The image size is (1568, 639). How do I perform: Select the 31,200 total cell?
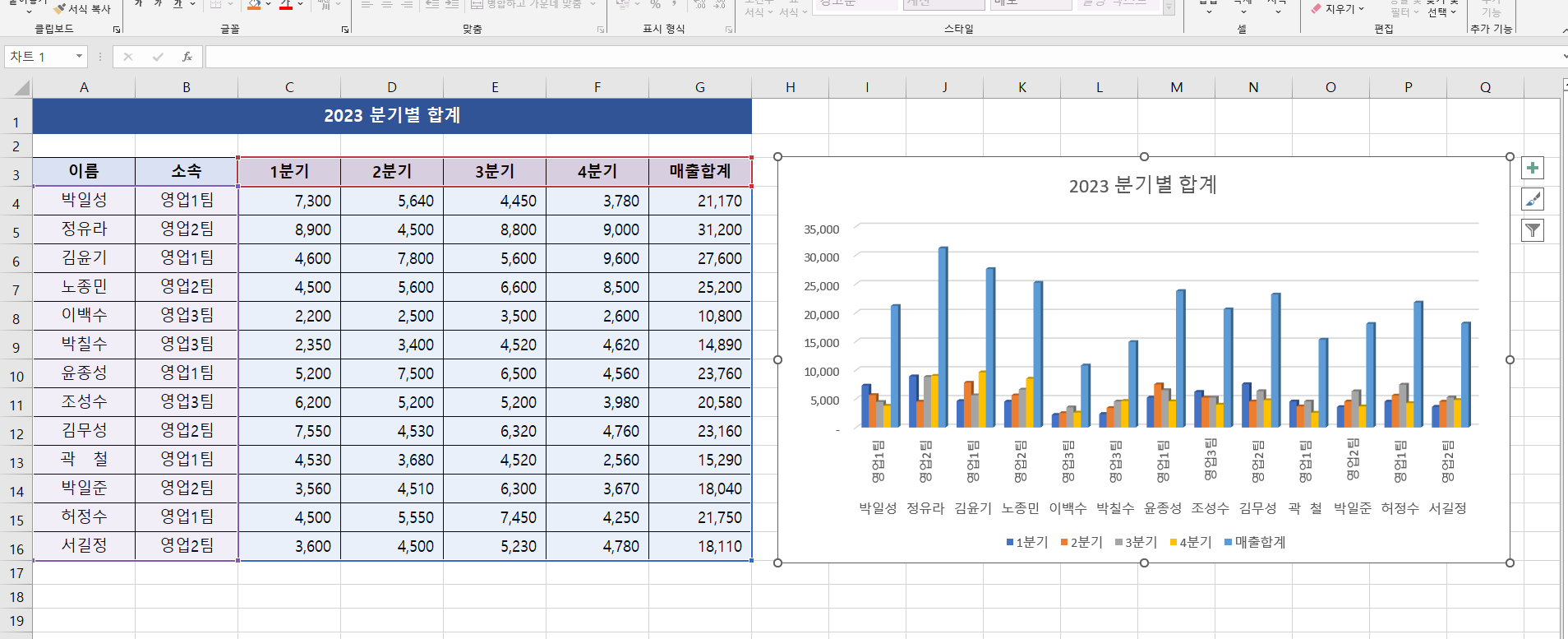700,229
